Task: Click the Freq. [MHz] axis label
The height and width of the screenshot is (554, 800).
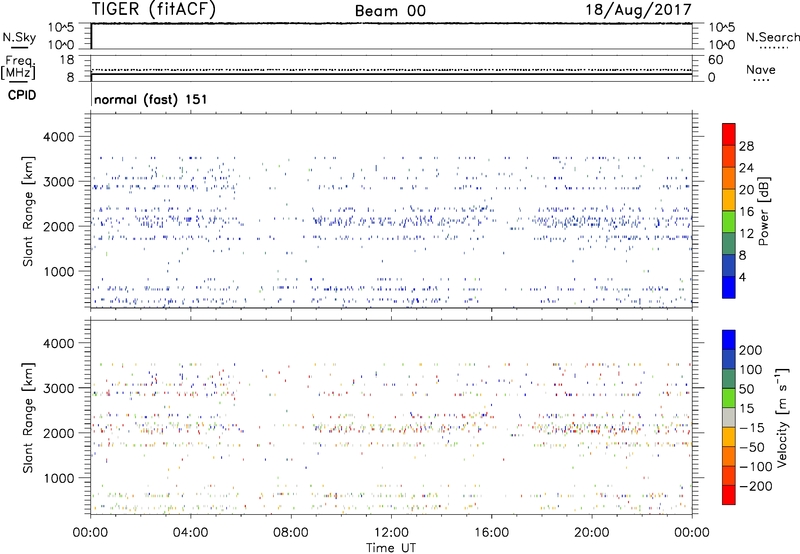Action: tap(19, 67)
